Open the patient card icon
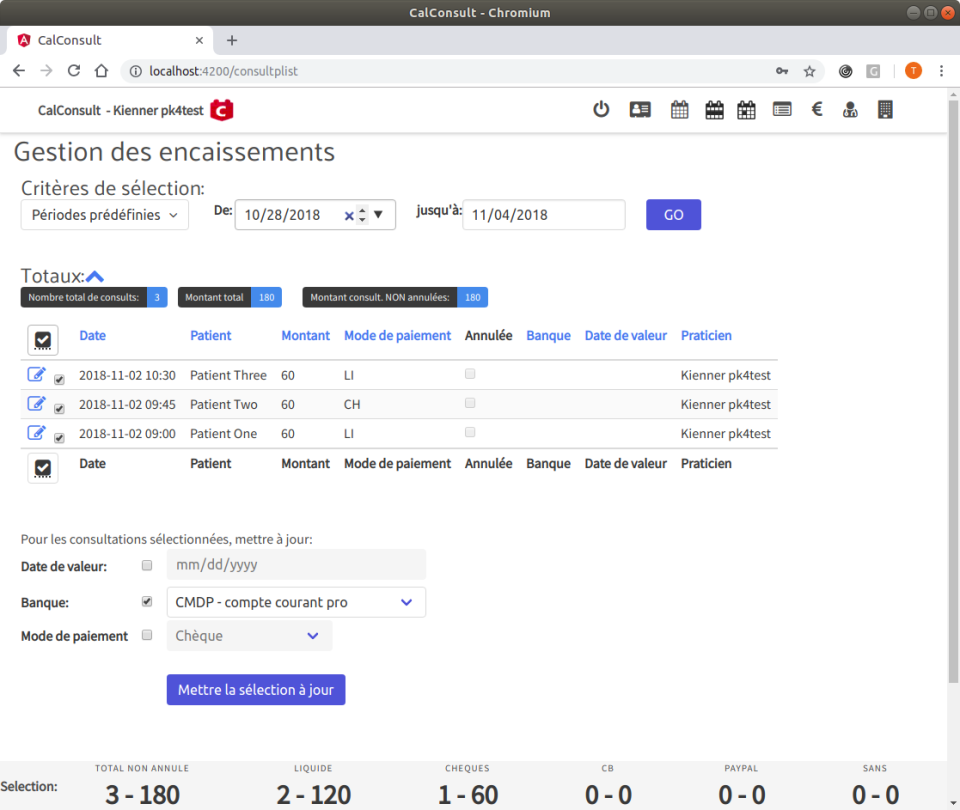Viewport: 960px width, 810px height. click(640, 109)
